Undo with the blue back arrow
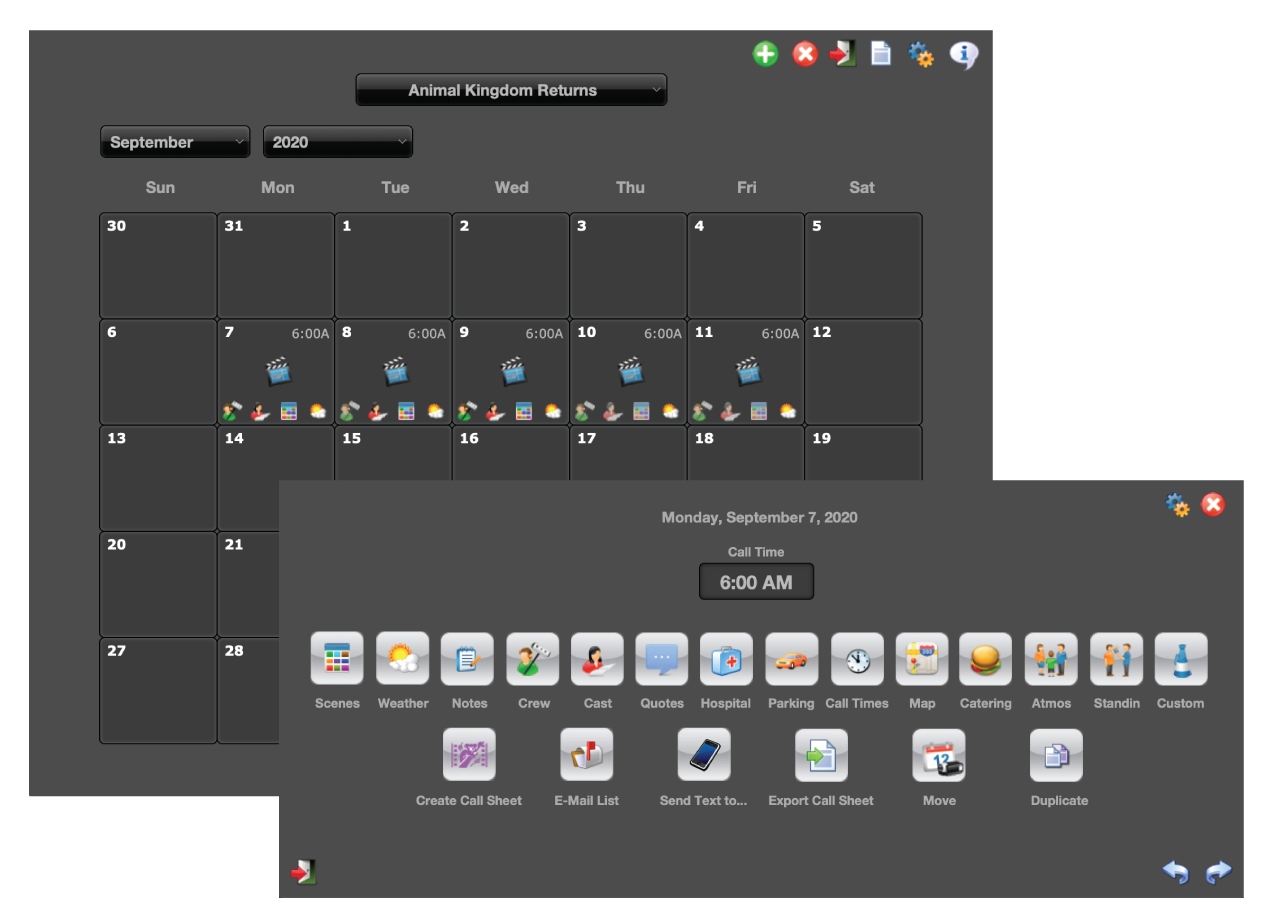 coord(1176,871)
